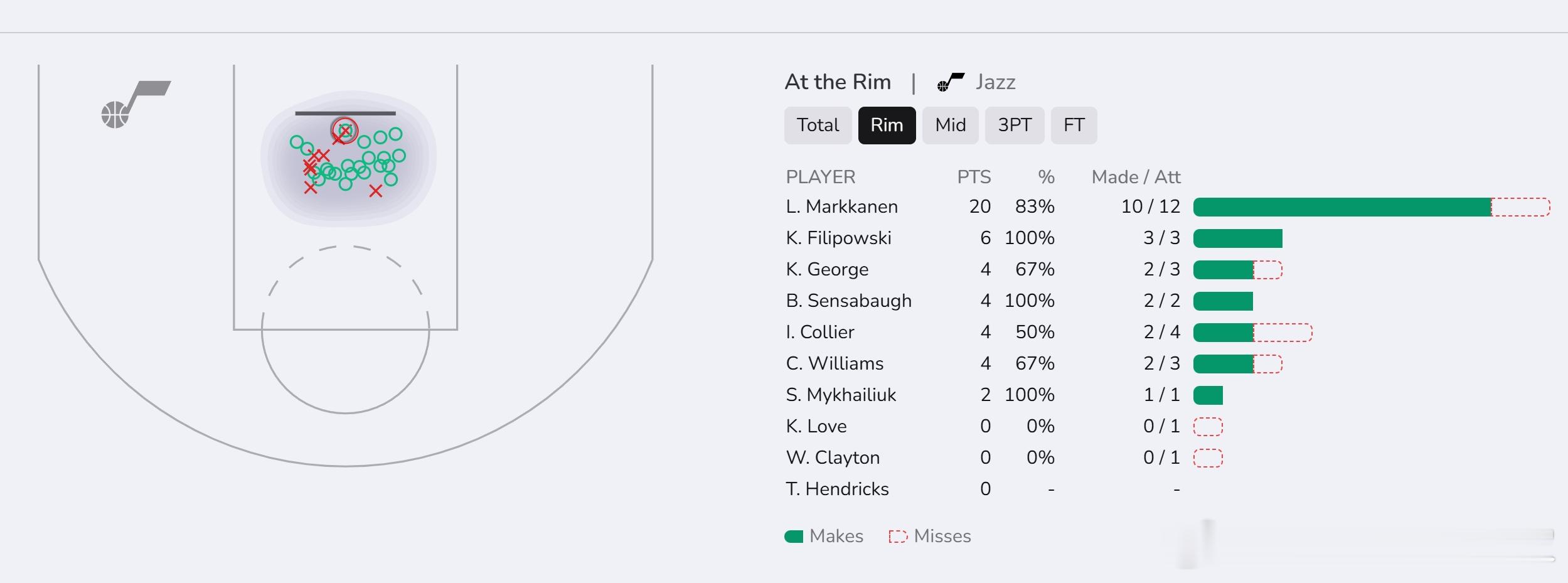Click K. Love's dashed missed-shot box

tap(1207, 427)
